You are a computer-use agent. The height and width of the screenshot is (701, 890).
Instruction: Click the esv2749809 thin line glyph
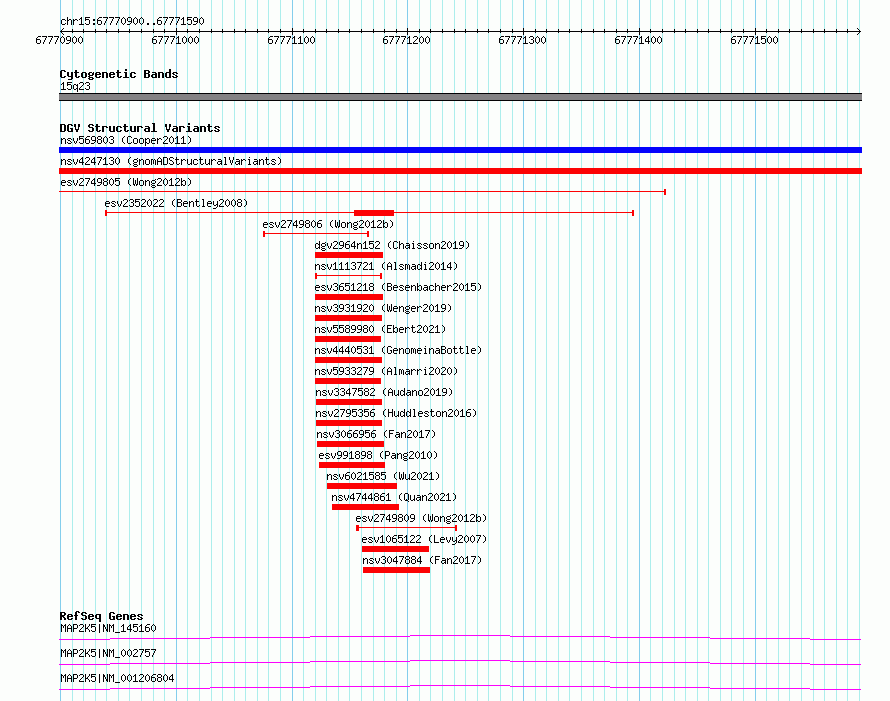coord(406,528)
